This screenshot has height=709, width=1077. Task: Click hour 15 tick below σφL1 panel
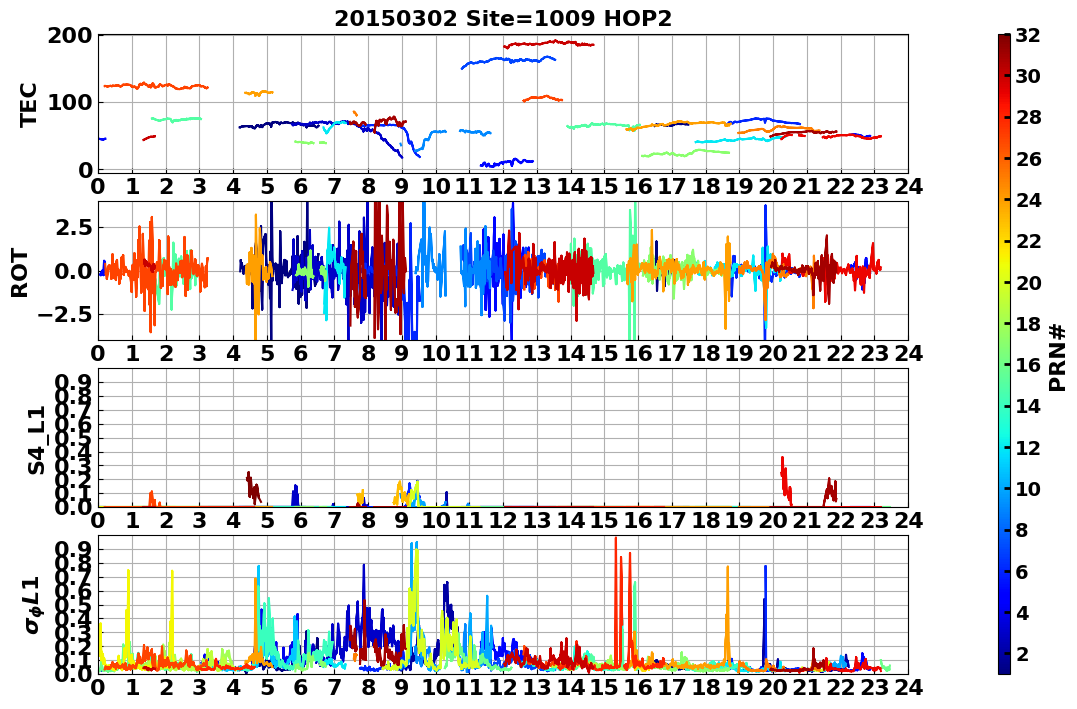pyautogui.click(x=604, y=687)
